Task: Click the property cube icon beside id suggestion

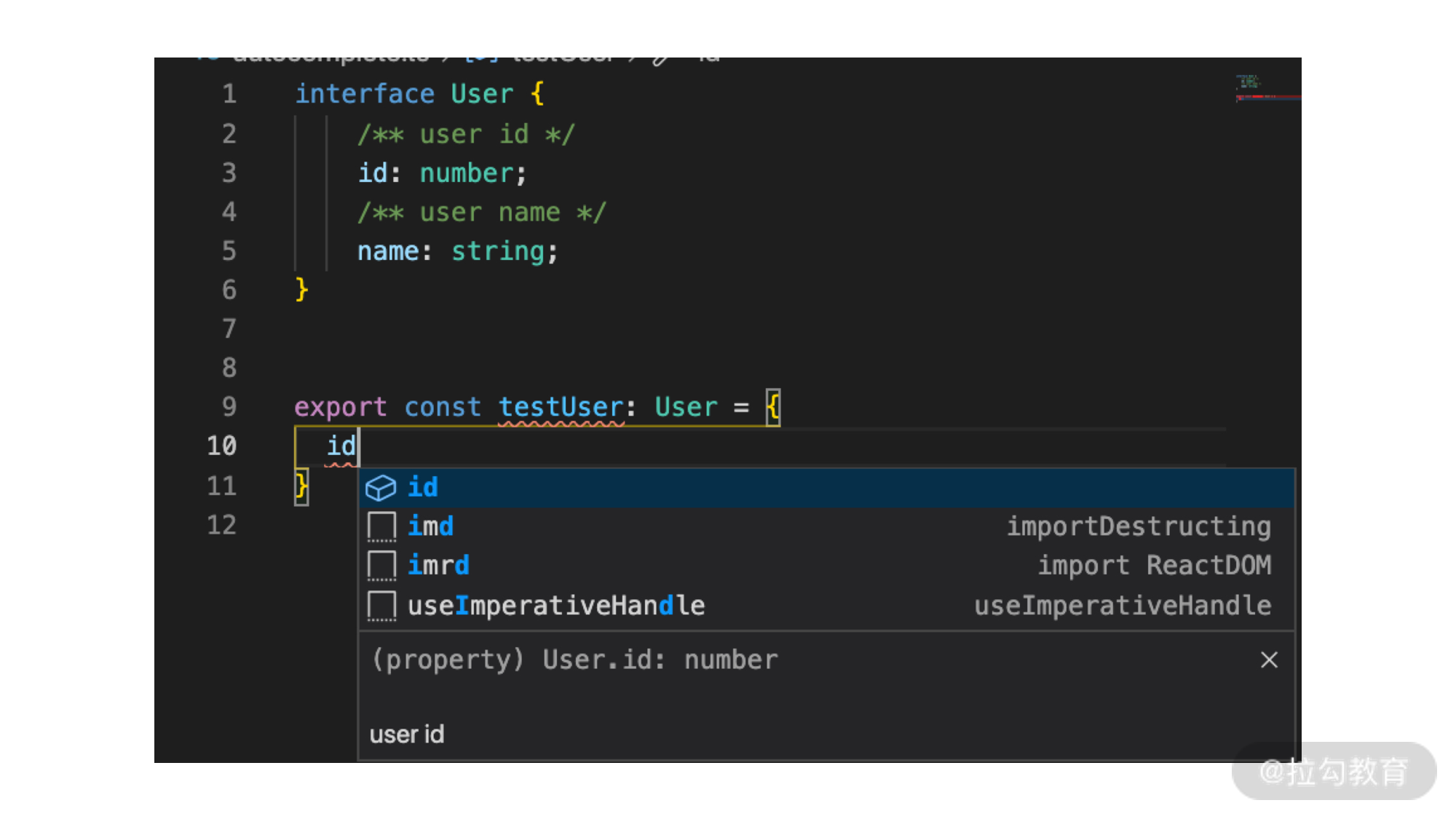Action: pyautogui.click(x=381, y=488)
